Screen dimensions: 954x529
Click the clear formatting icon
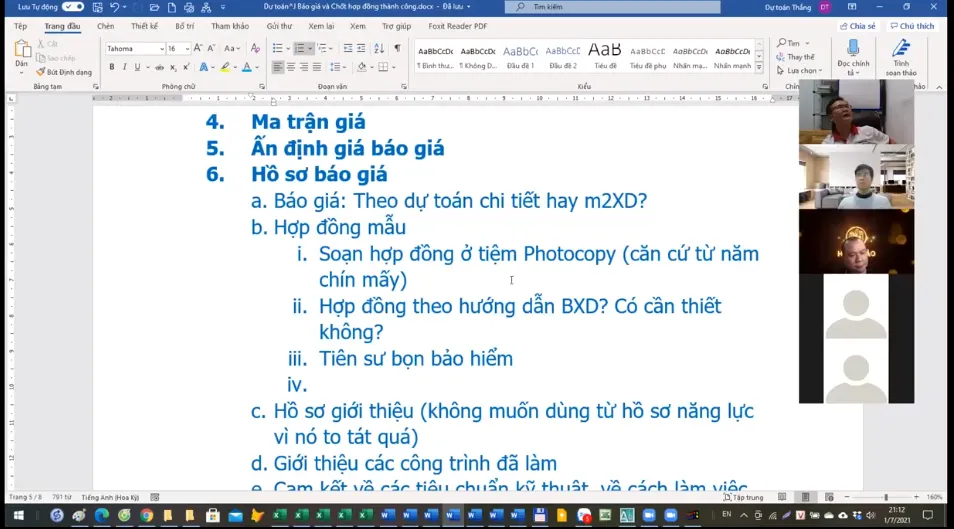point(255,48)
